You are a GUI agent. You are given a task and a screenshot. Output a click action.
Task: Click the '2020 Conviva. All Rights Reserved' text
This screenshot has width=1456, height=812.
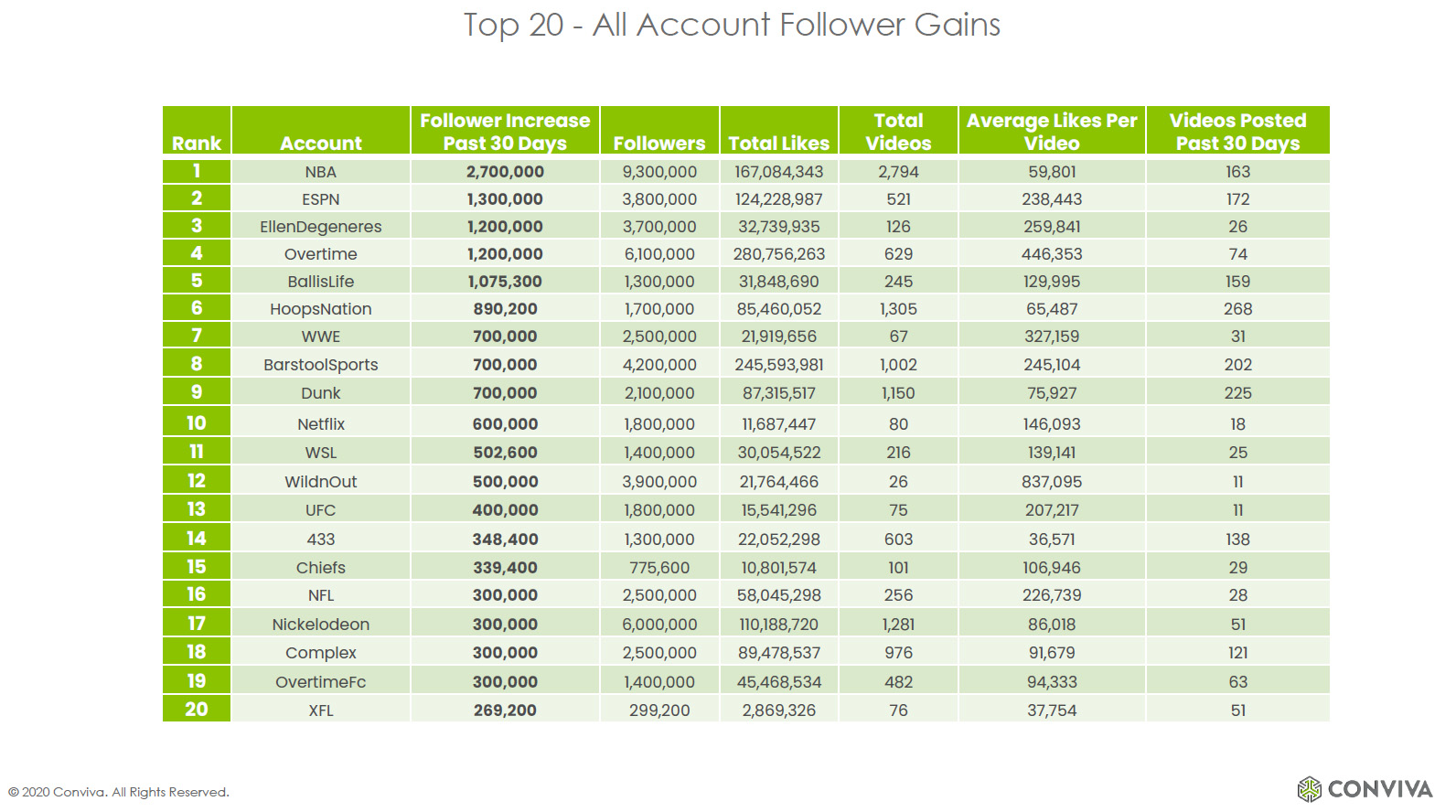pos(119,792)
